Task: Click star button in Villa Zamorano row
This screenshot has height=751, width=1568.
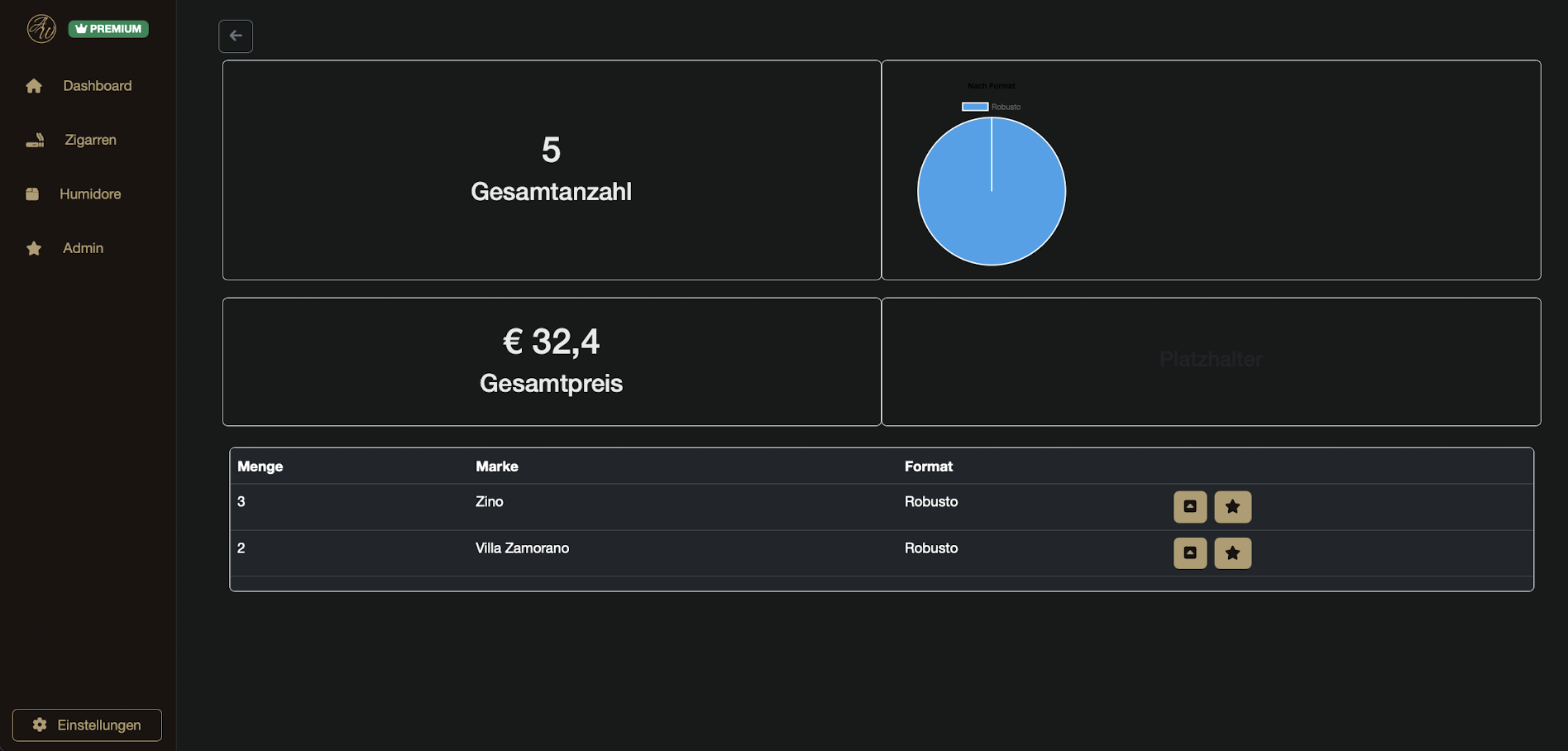Action: point(1232,553)
